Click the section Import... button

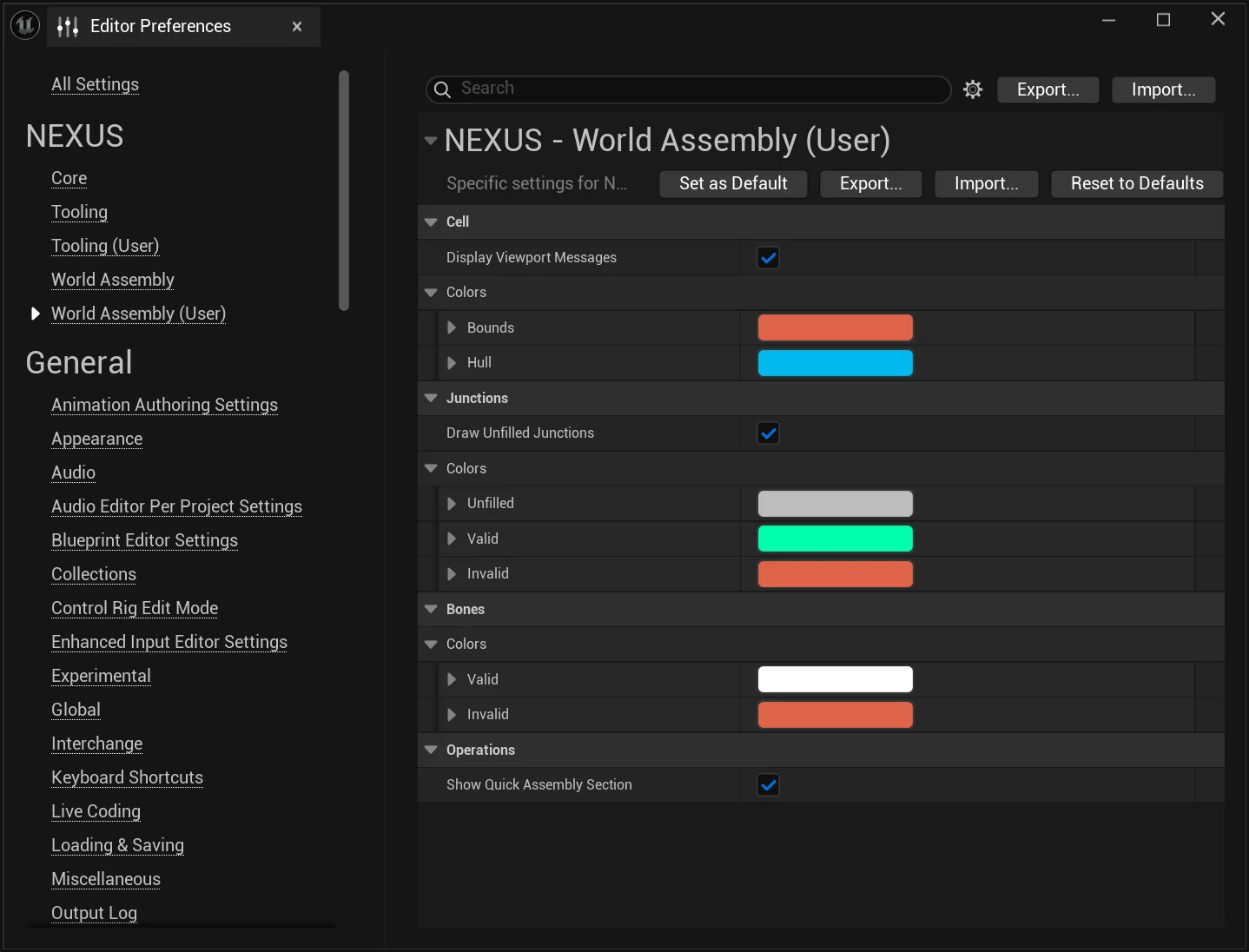987,183
